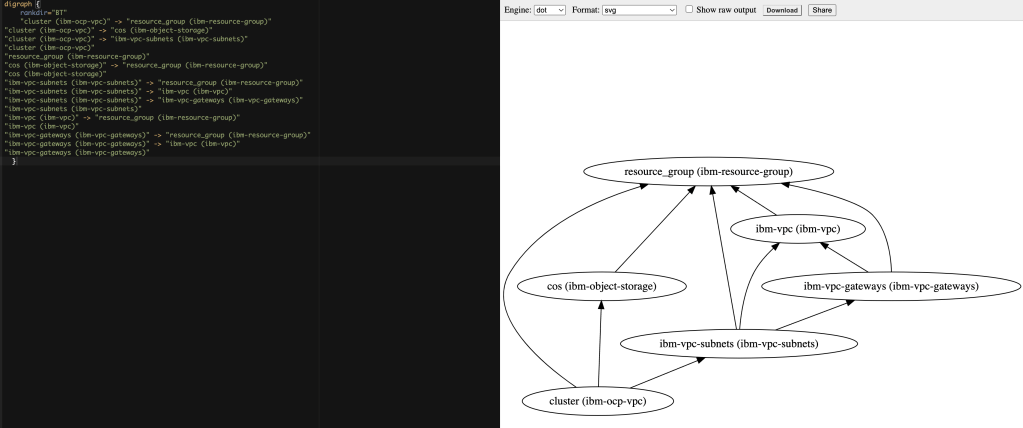
Task: Click the cos to resource_group edge code line
Action: [x=130, y=64]
